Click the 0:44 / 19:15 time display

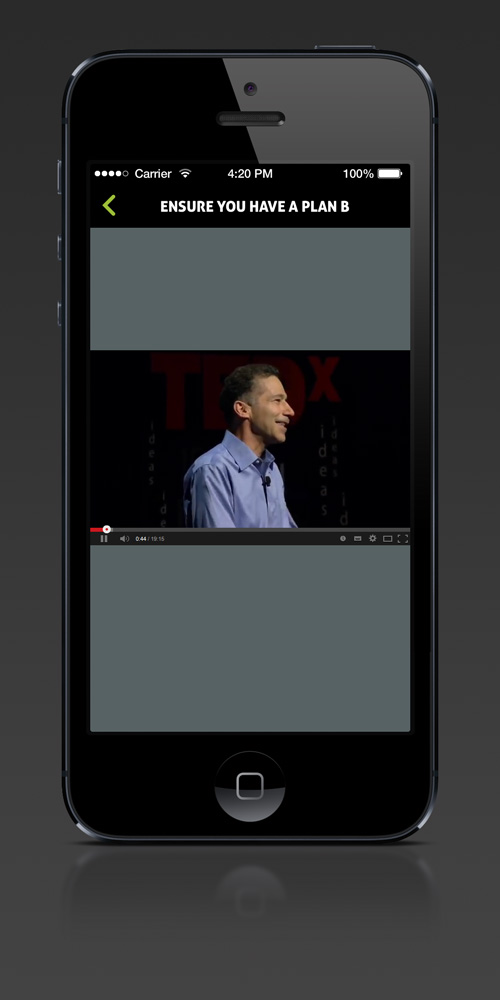click(x=150, y=539)
